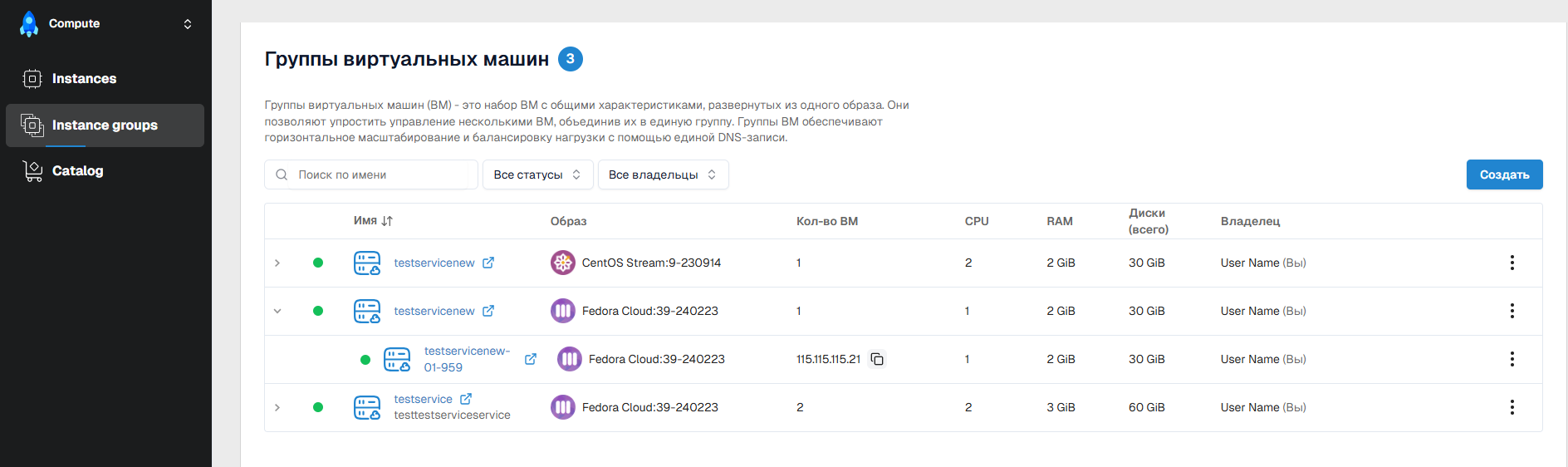Expand the CentOS testservicenew group row
1568x467 pixels.
coord(277,263)
